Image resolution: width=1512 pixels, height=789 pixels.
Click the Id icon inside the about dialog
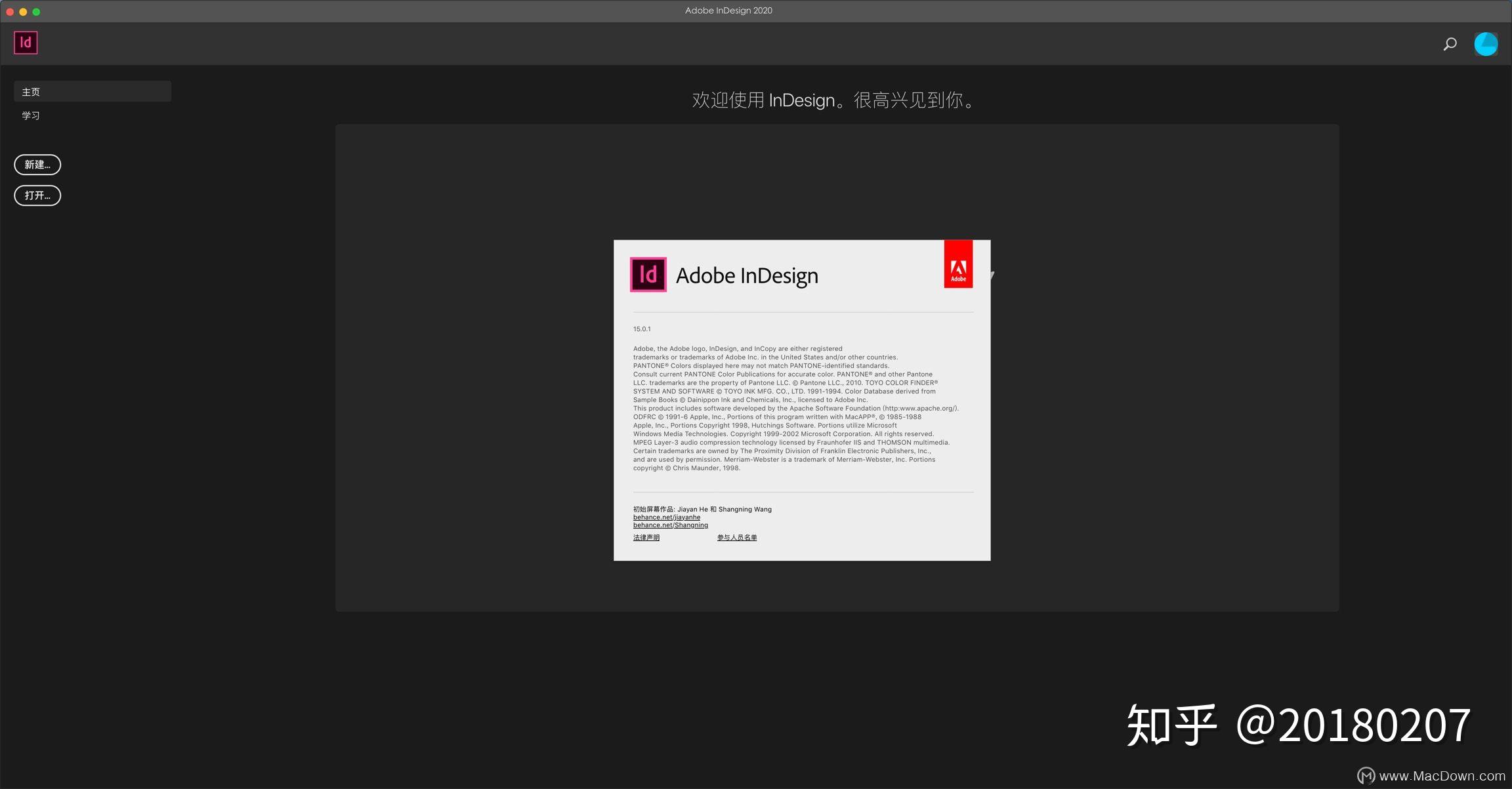coord(648,275)
